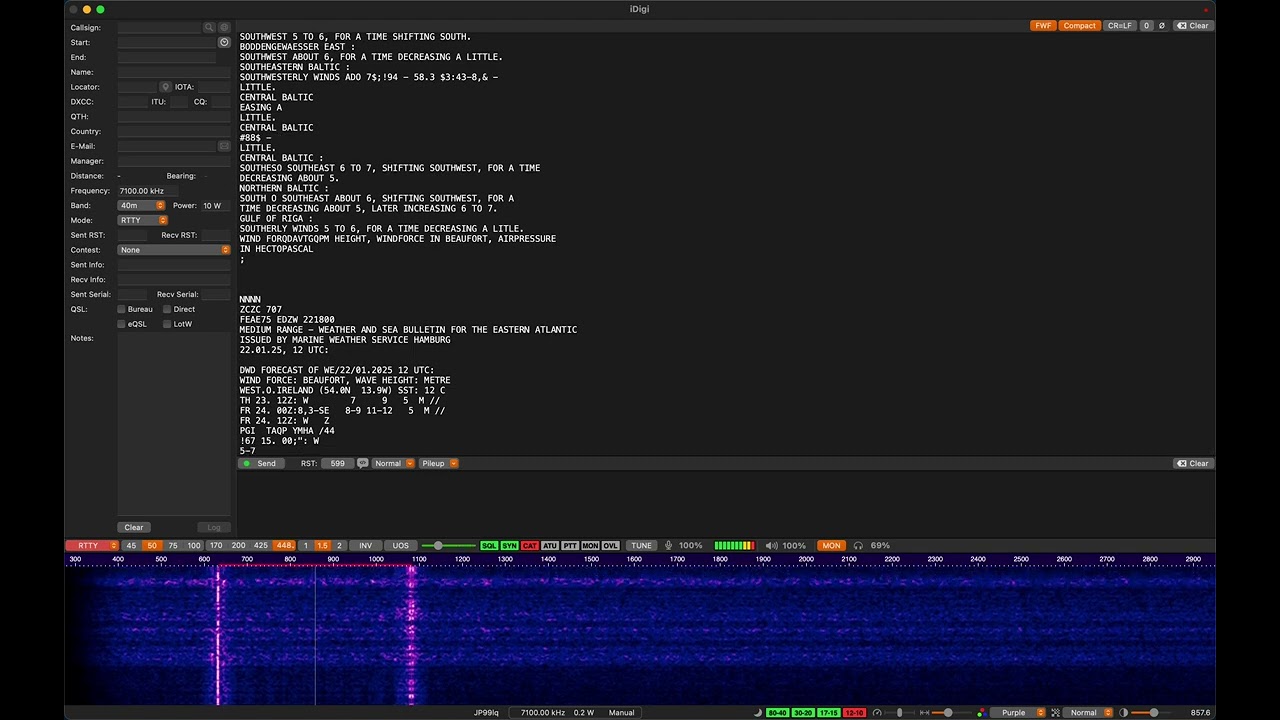Open the Pileup dropdown
The height and width of the screenshot is (720, 1280).
(439, 463)
